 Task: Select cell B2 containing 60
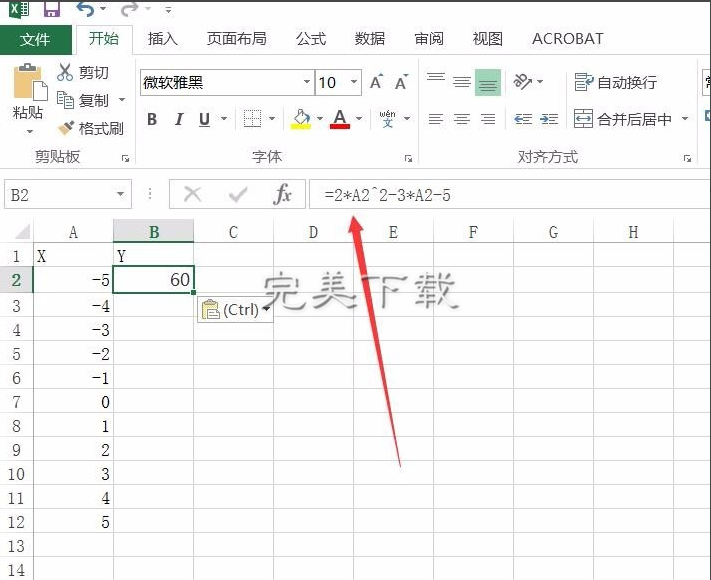pos(154,279)
